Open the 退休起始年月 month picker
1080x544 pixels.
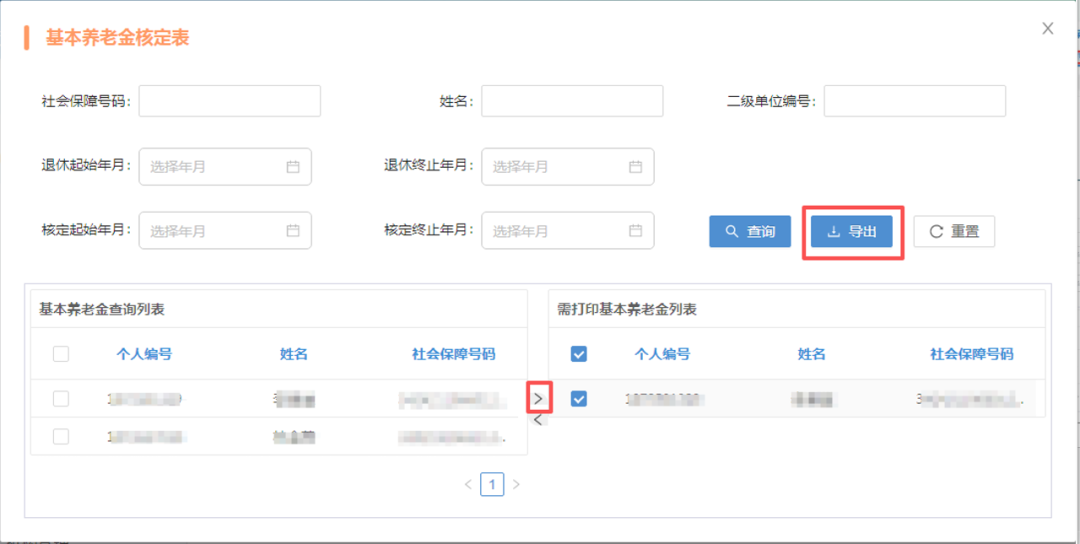click(x=225, y=167)
